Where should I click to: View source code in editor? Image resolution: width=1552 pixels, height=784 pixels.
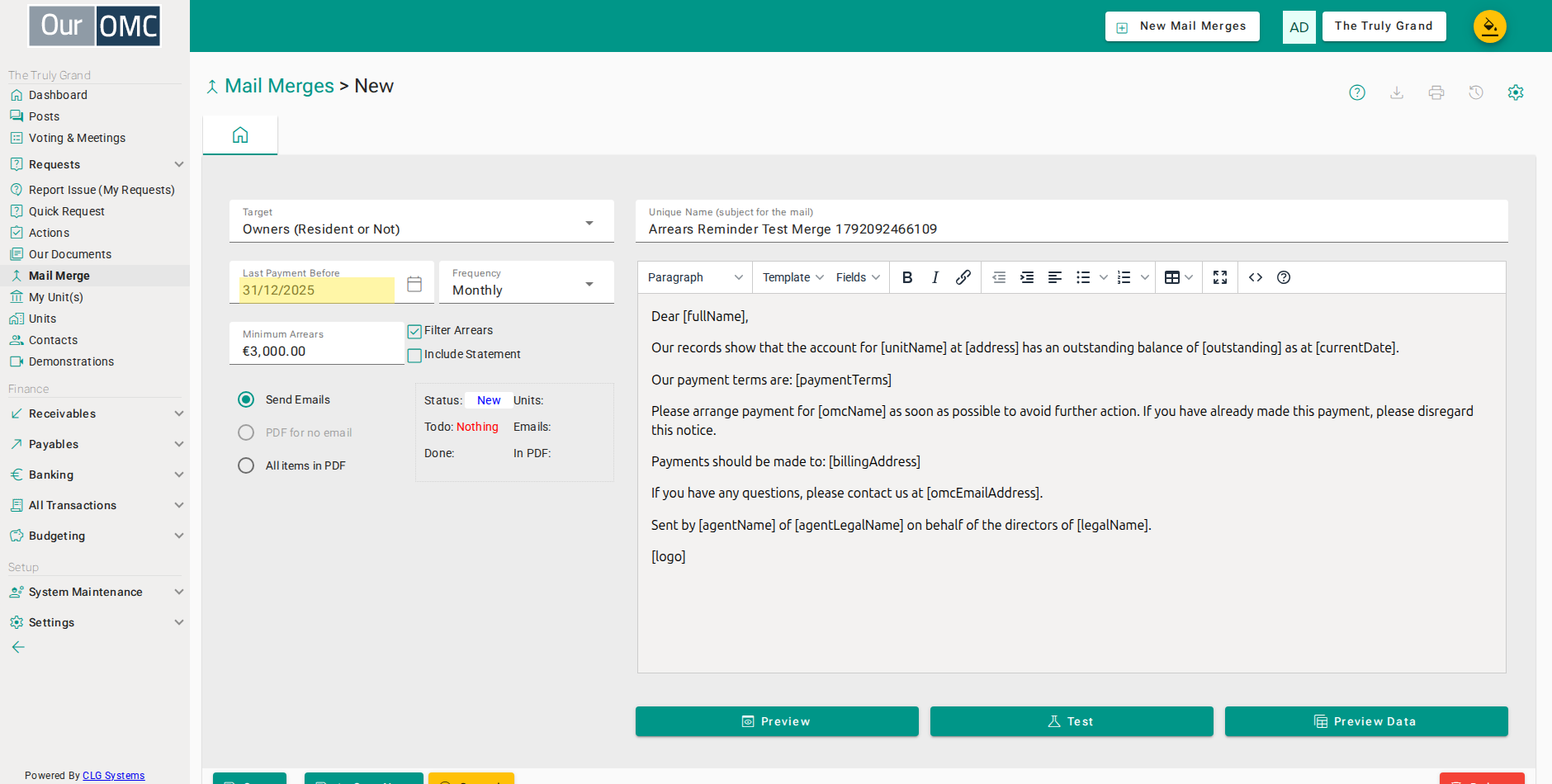click(x=1256, y=277)
